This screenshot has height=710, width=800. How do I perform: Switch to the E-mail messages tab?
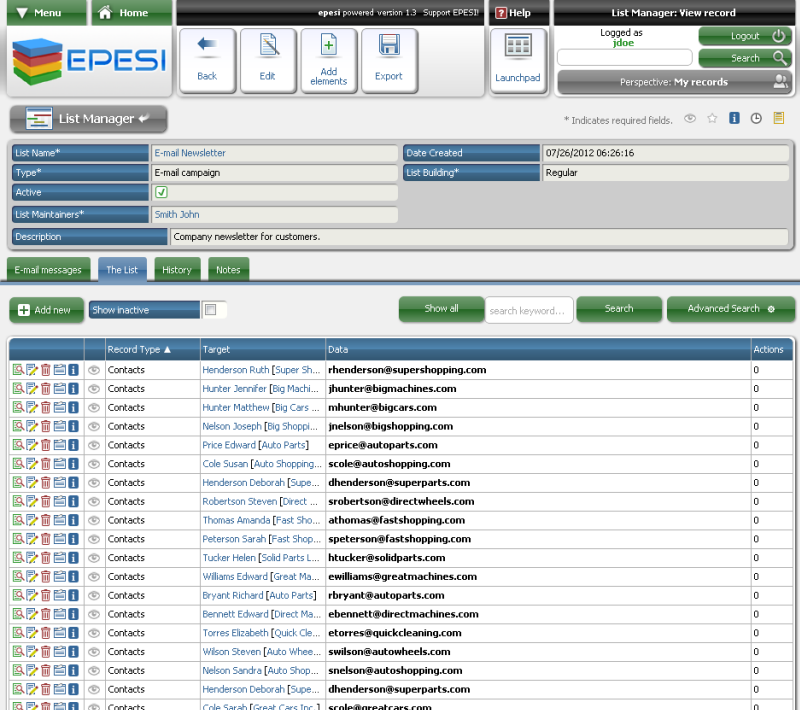tap(48, 270)
